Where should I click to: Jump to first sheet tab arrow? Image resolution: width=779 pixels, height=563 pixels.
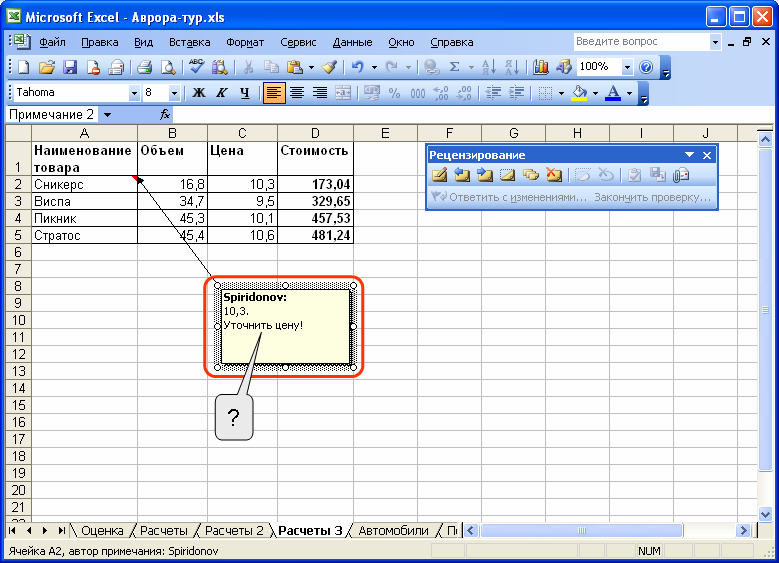pos(12,531)
